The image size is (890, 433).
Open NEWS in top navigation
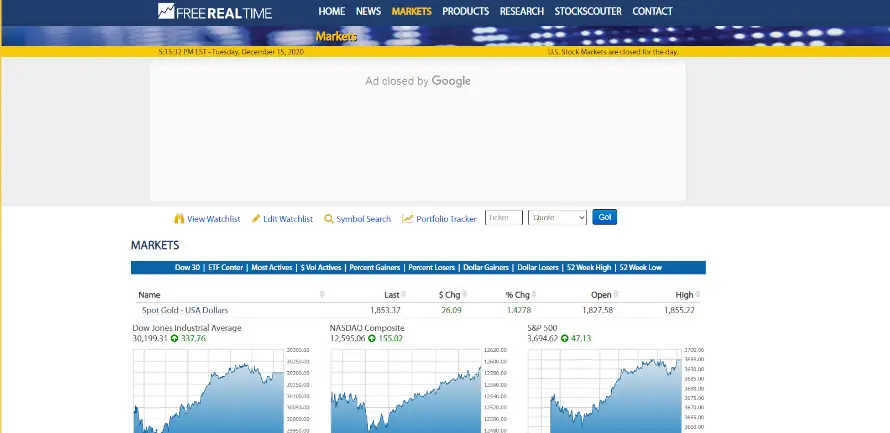click(368, 11)
